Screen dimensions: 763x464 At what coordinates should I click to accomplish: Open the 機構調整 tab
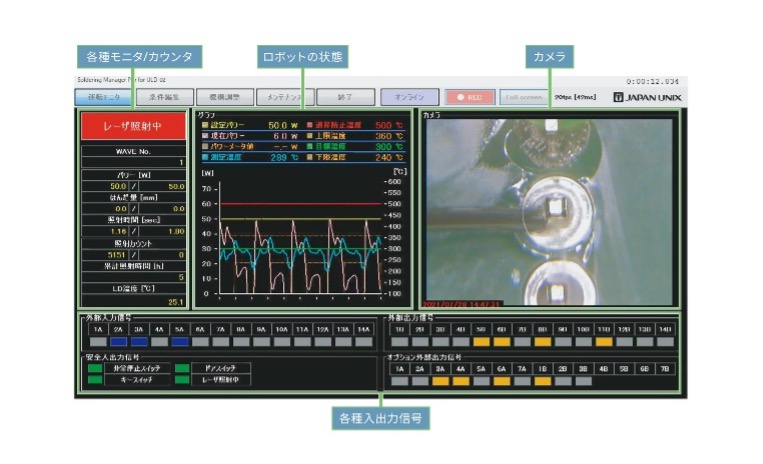[225, 97]
